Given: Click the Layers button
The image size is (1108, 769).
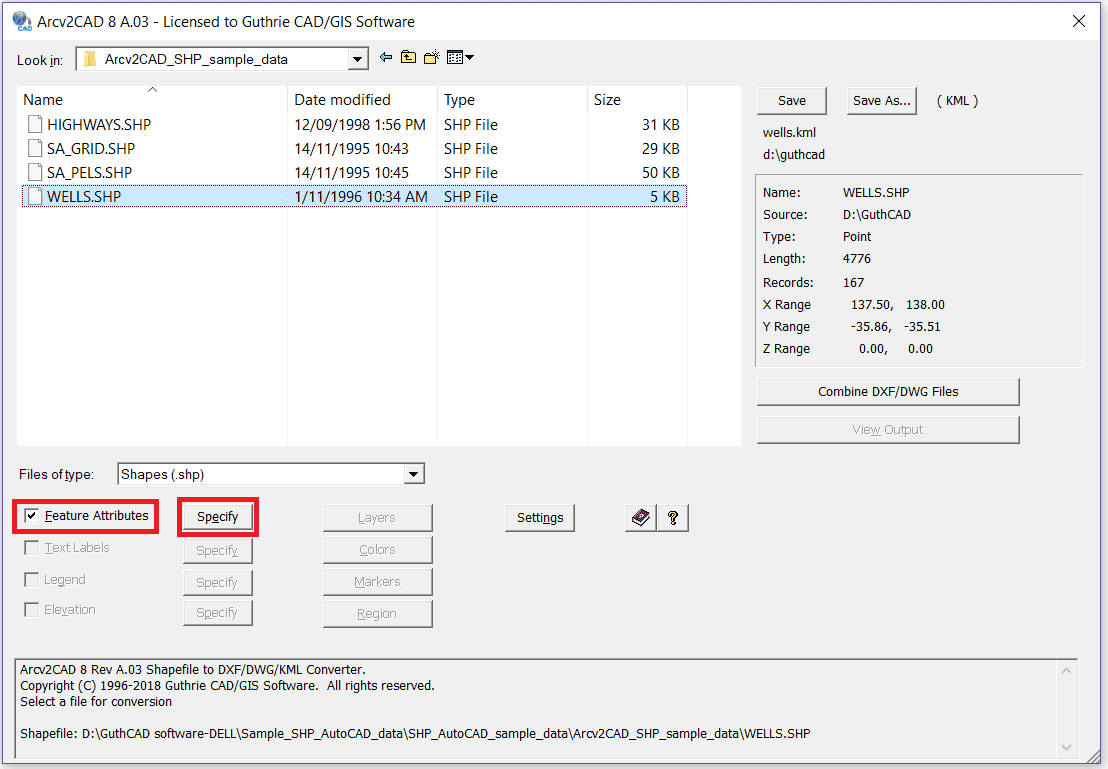Looking at the screenshot, I should coord(377,518).
